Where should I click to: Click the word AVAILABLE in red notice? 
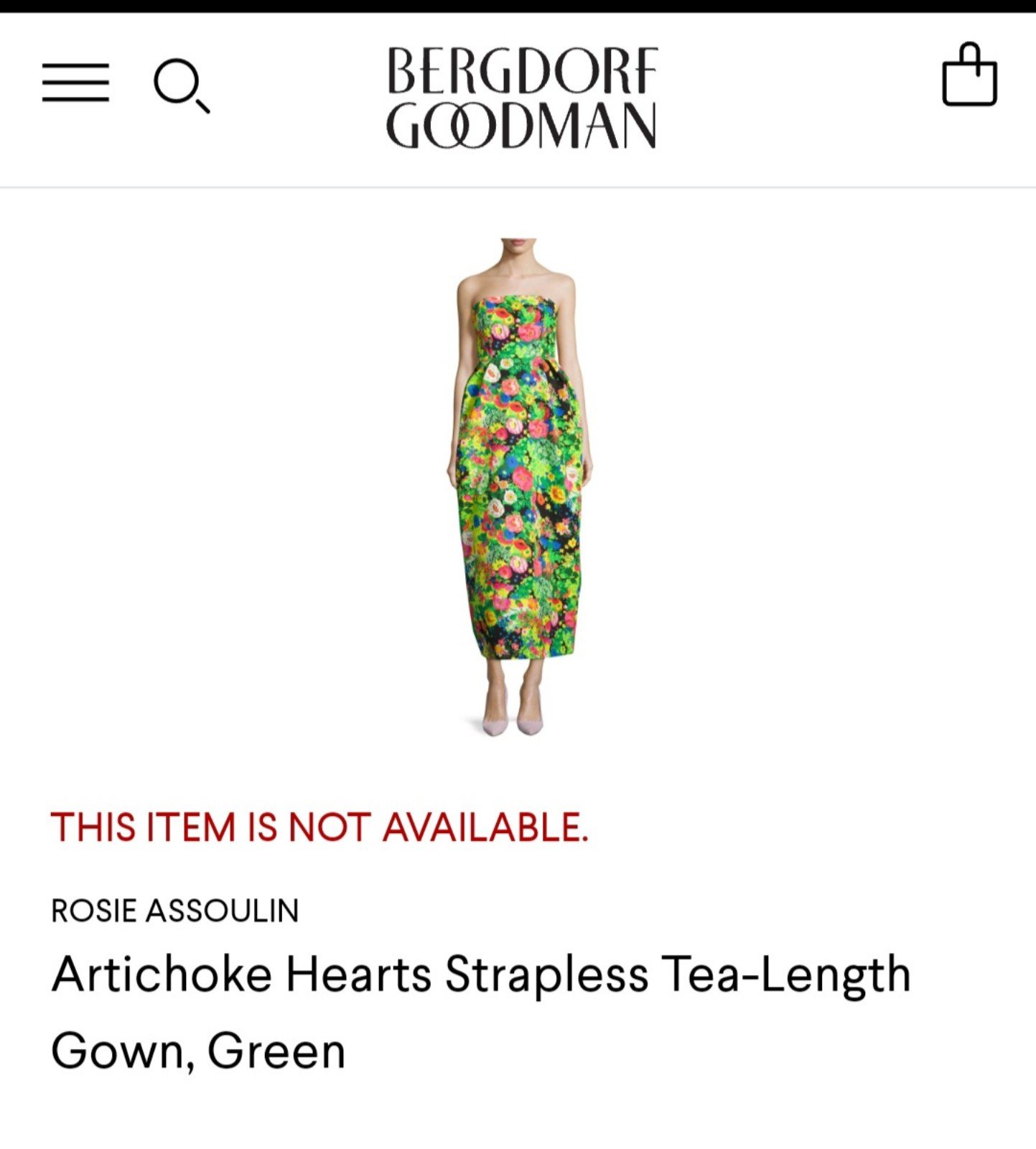coord(485,827)
